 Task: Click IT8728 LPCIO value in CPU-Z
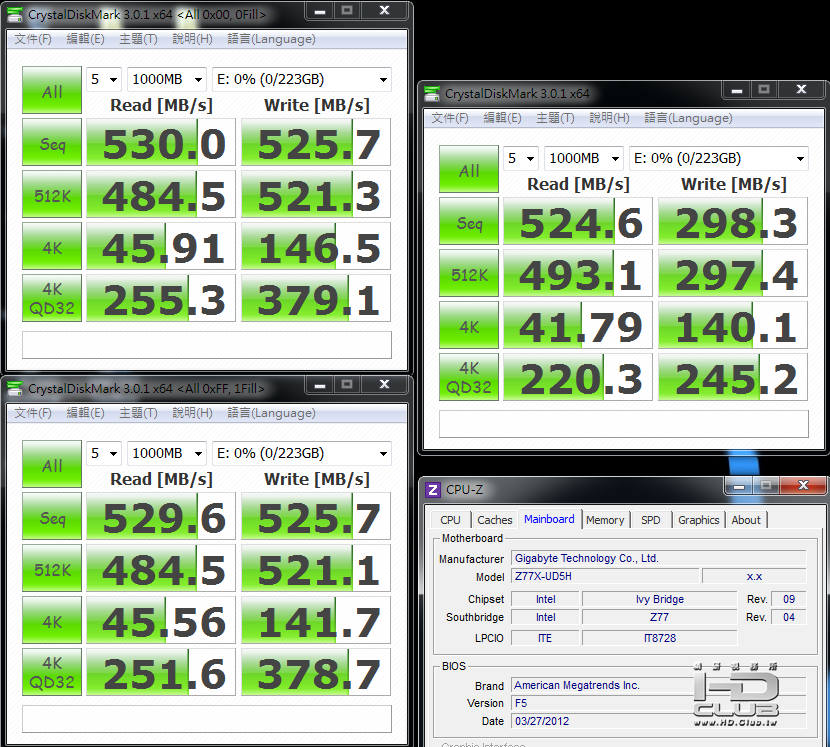pyautogui.click(x=660, y=638)
